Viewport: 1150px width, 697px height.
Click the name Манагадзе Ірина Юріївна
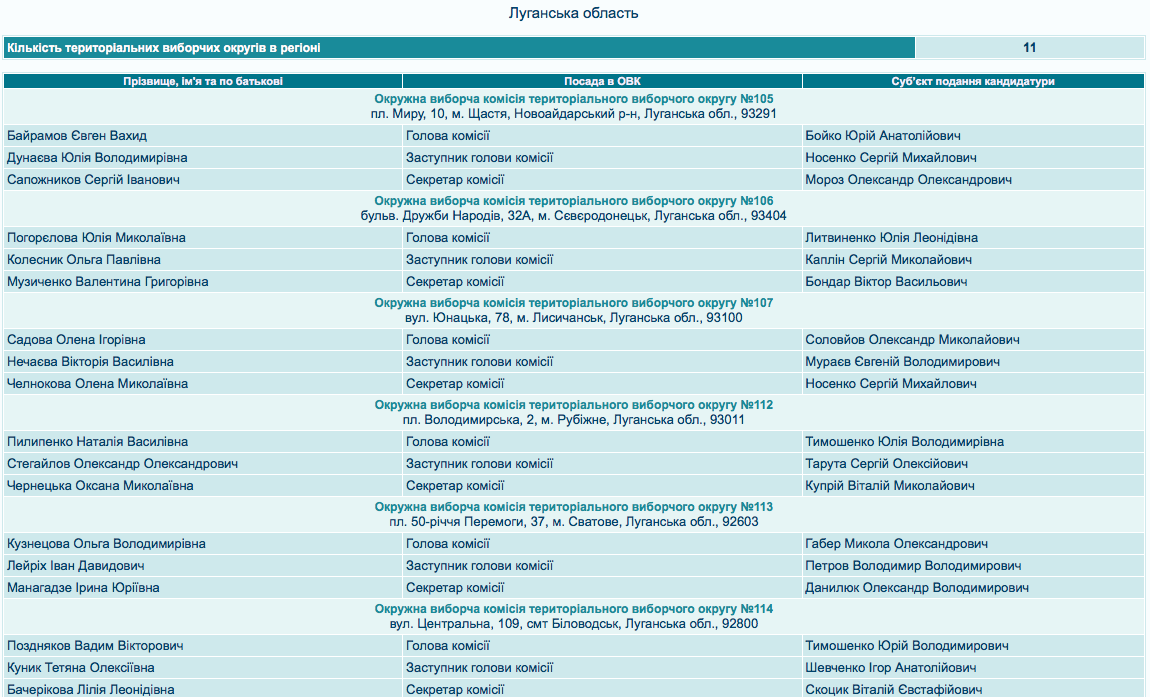[x=83, y=588]
